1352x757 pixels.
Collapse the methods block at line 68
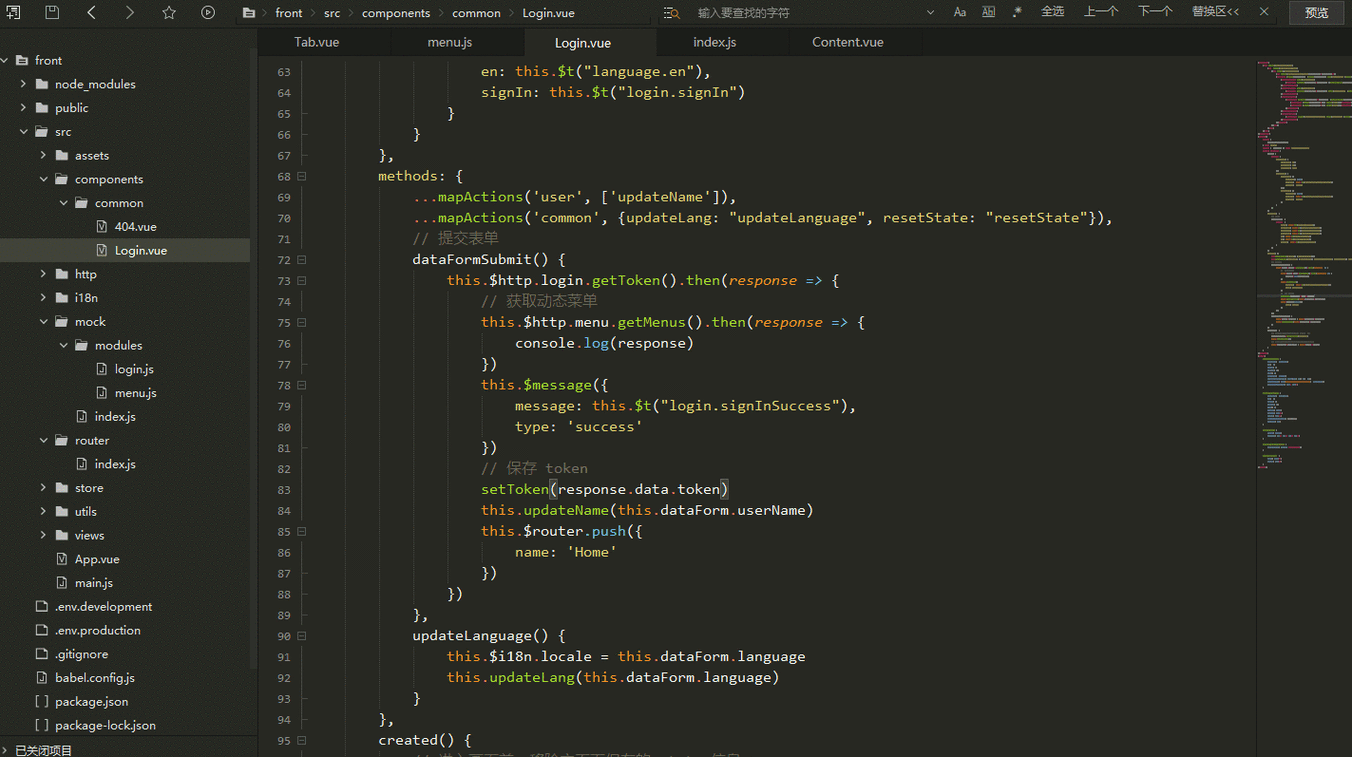tap(302, 176)
